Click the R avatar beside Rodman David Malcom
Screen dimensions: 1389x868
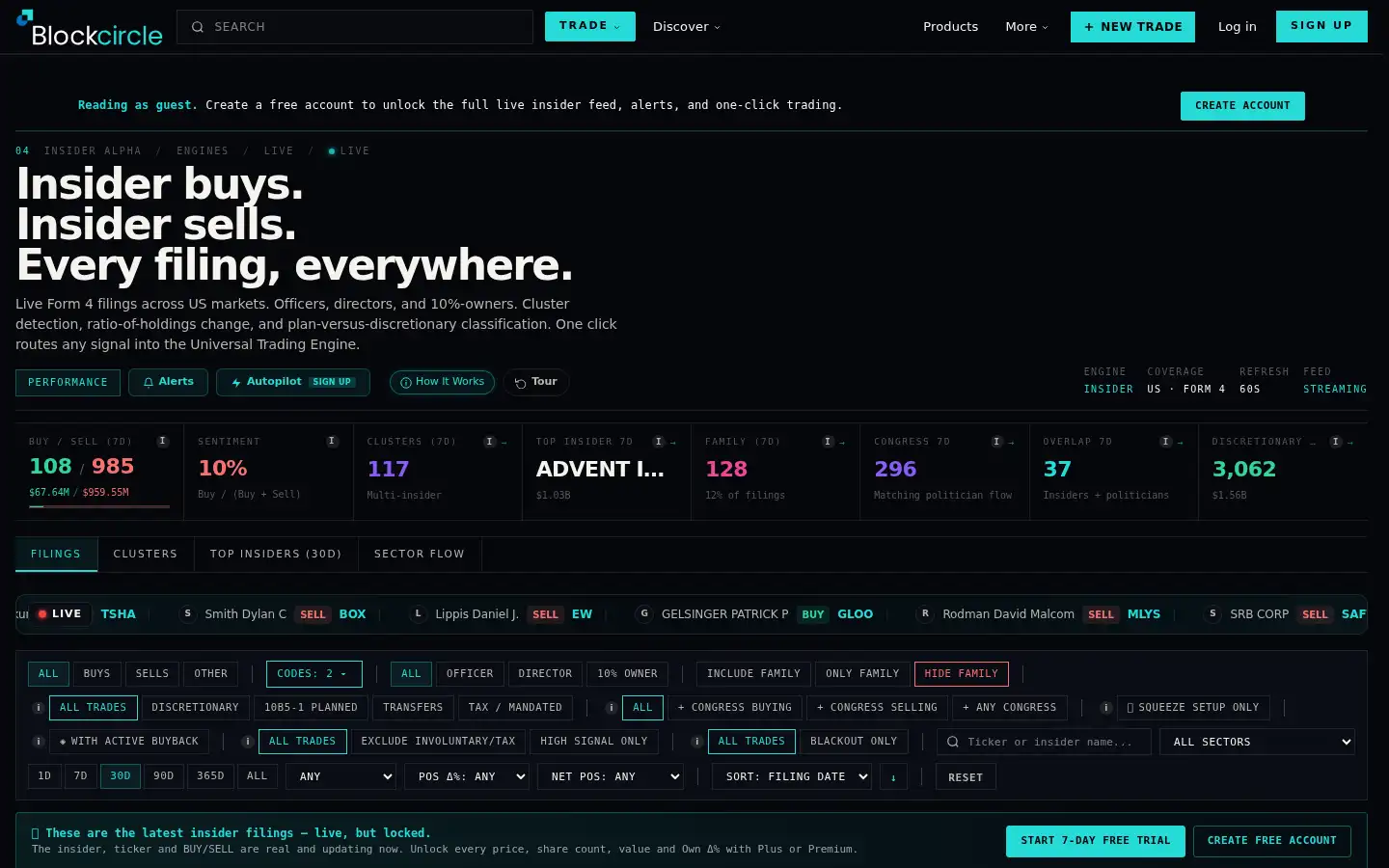pos(925,613)
